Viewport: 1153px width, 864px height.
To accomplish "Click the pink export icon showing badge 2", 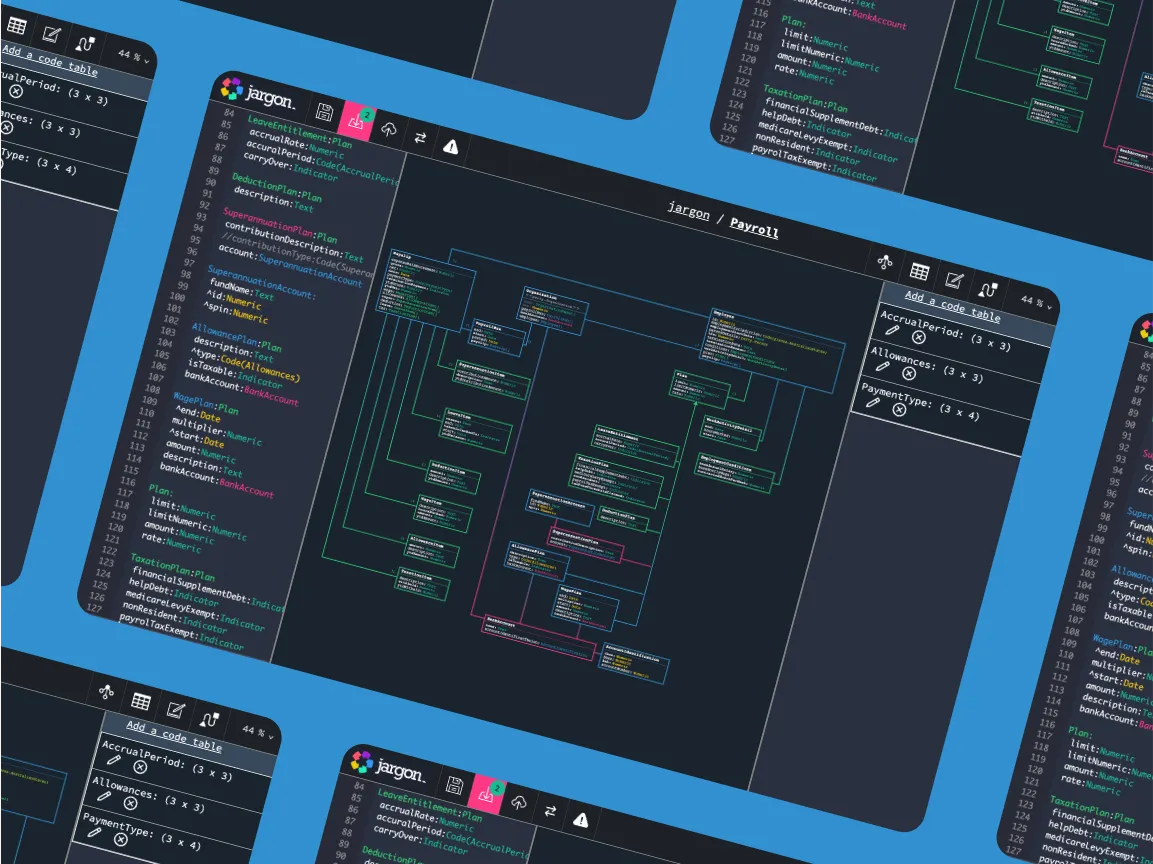I will (355, 122).
